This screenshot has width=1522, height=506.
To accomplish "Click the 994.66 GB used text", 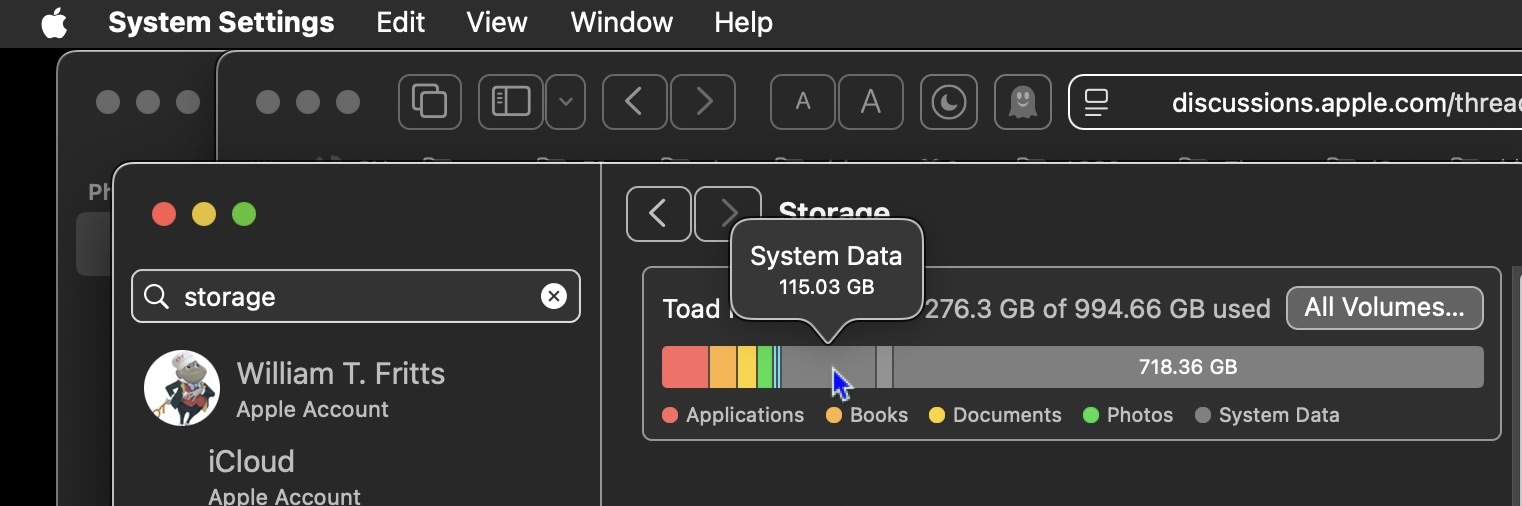I will point(1097,308).
